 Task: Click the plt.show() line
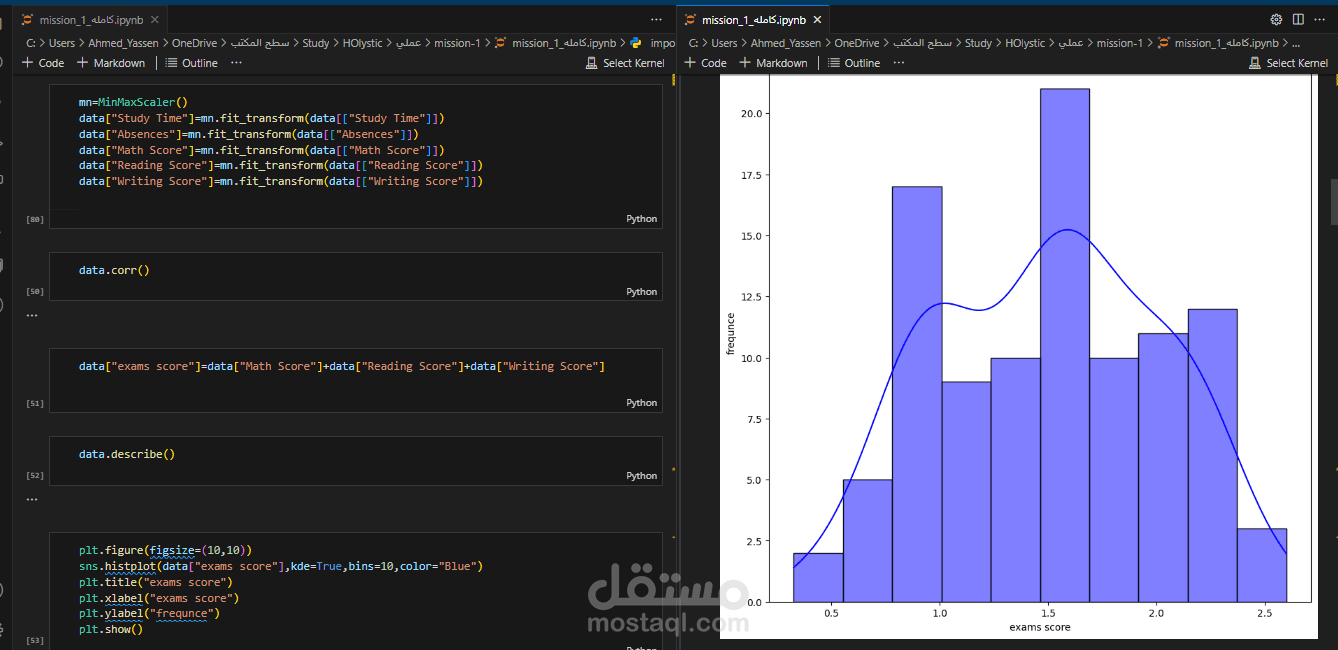pos(111,629)
